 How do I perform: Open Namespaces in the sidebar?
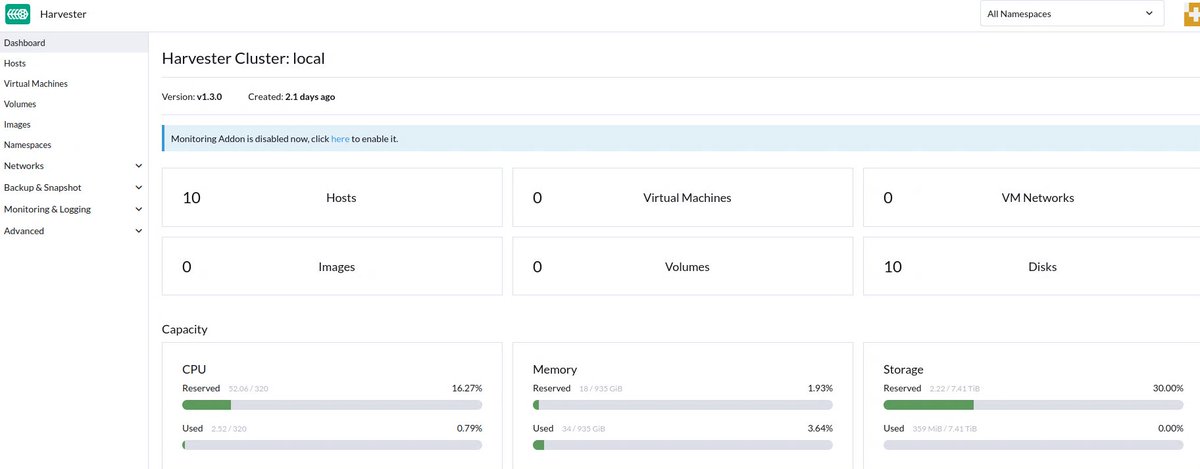point(74,145)
